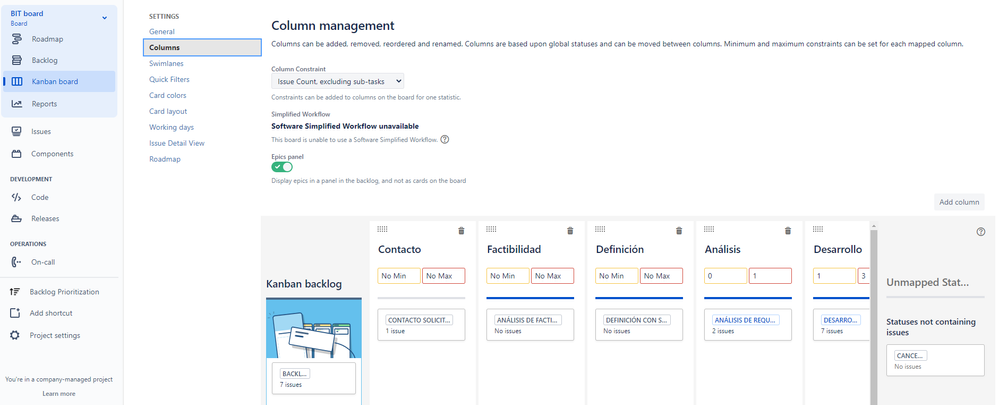Toggle the Epics panel switch
Viewport: 999px width, 405px height.
coord(282,167)
